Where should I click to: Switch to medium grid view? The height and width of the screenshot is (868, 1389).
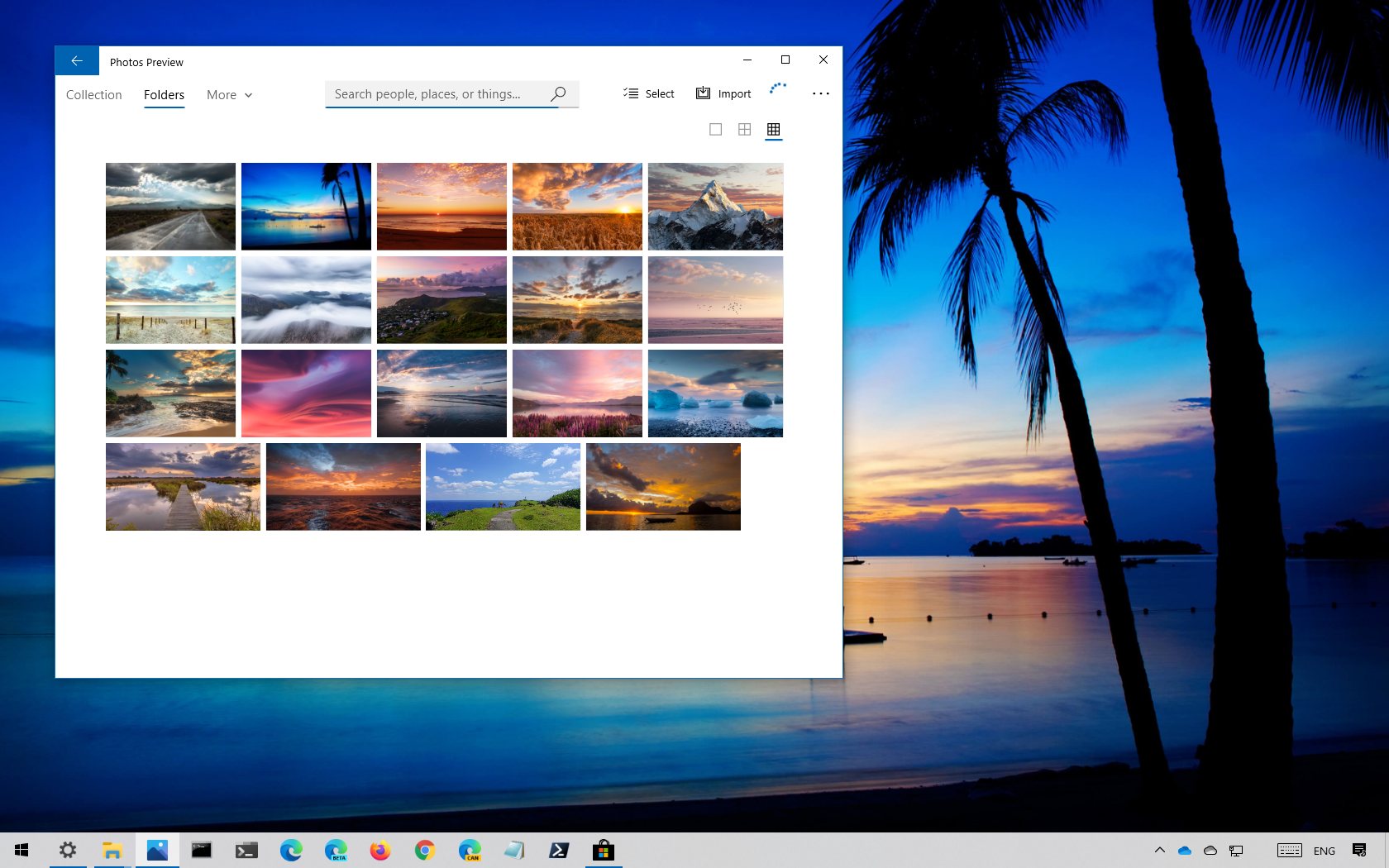click(x=744, y=129)
